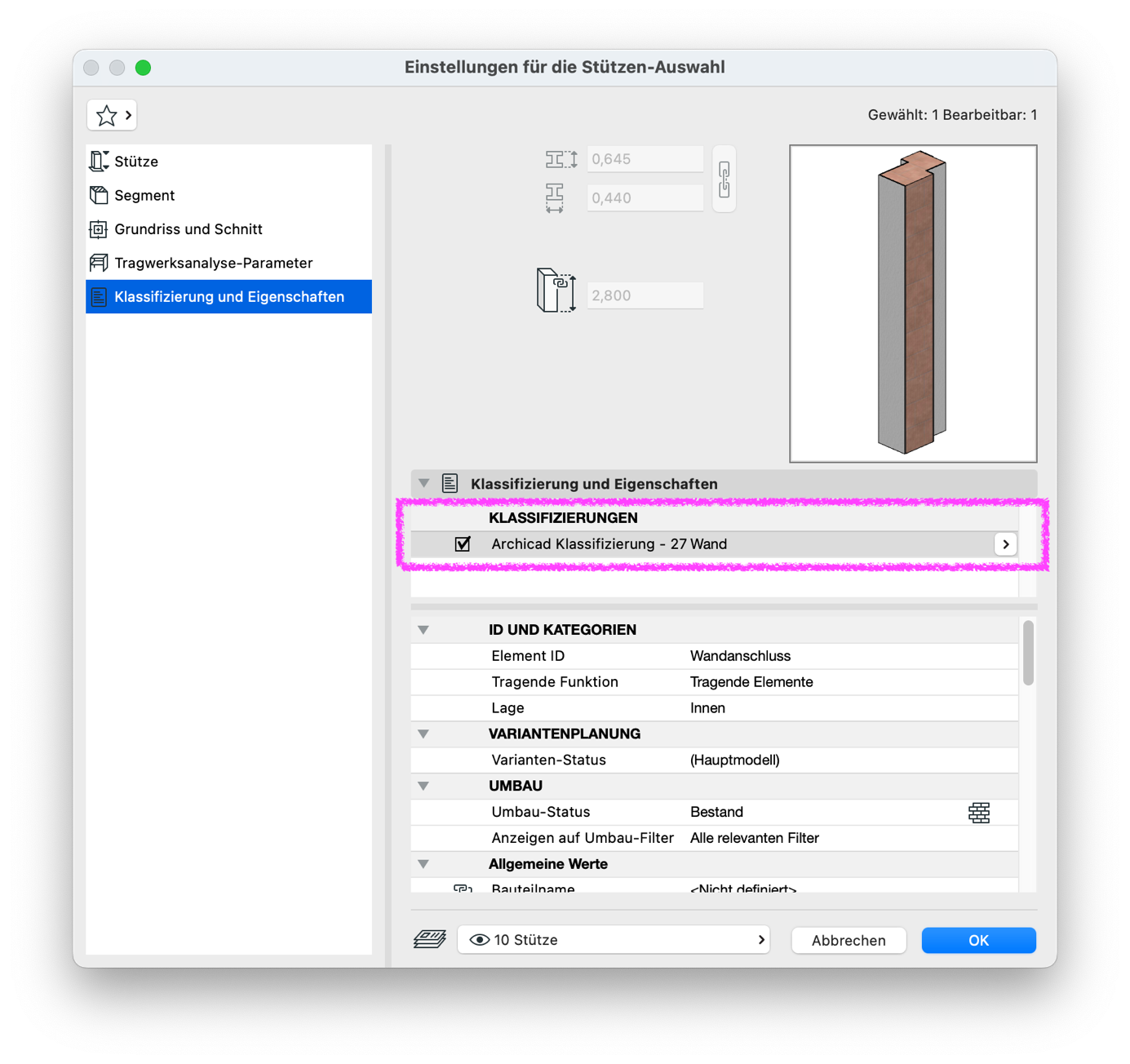Click the Umbau-Status brick wall icon
Screen dimensions: 1130x1064
979,813
